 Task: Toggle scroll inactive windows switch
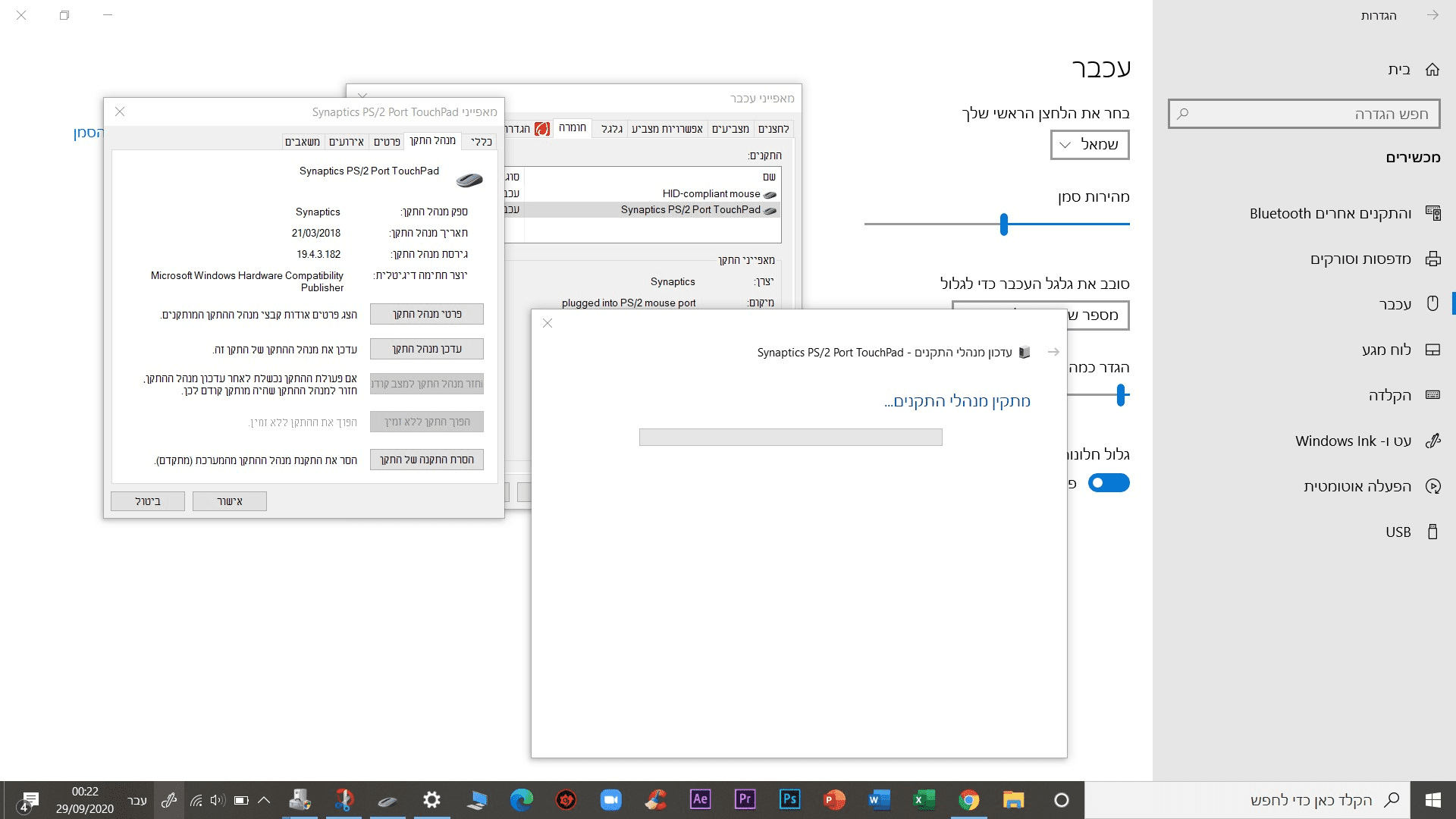click(1108, 483)
